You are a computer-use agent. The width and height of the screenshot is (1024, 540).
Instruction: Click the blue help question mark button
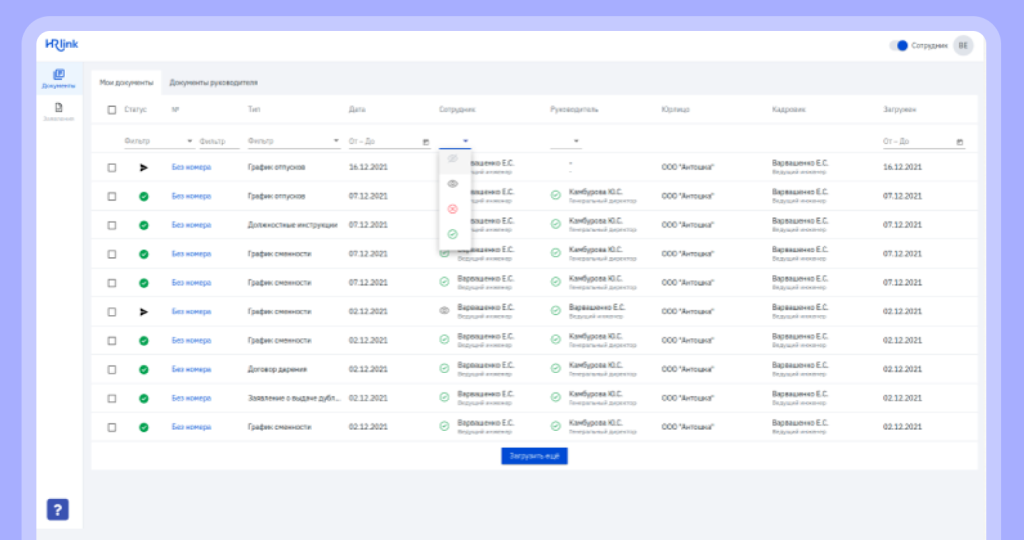pyautogui.click(x=58, y=509)
